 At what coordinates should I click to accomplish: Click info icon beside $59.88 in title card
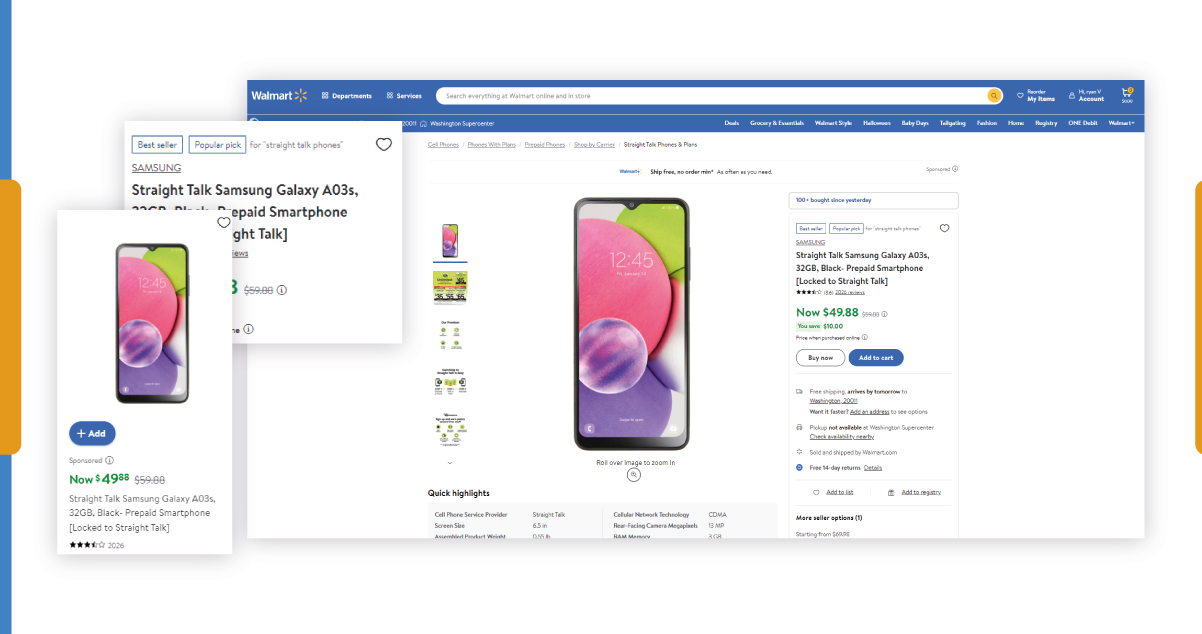tap(282, 290)
